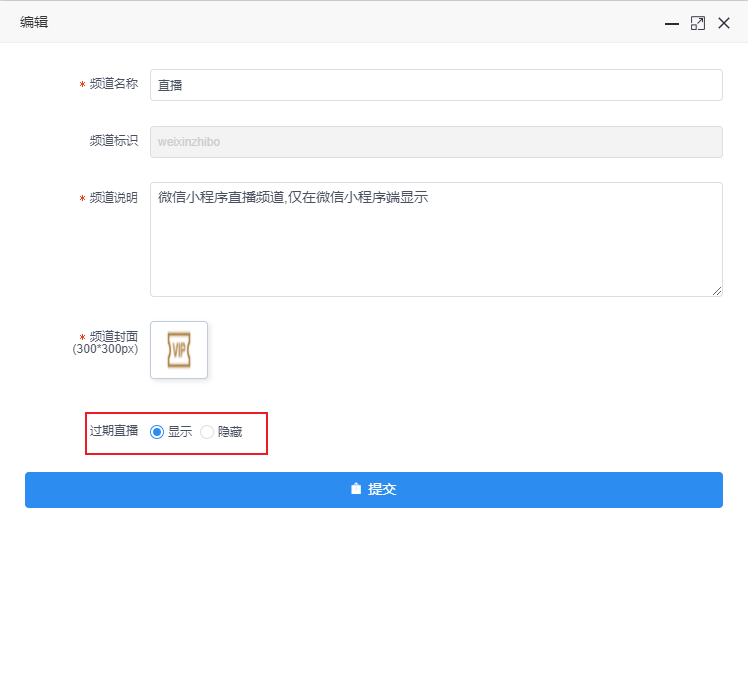
Task: Click the 过期直播 label text
Action: (114, 431)
